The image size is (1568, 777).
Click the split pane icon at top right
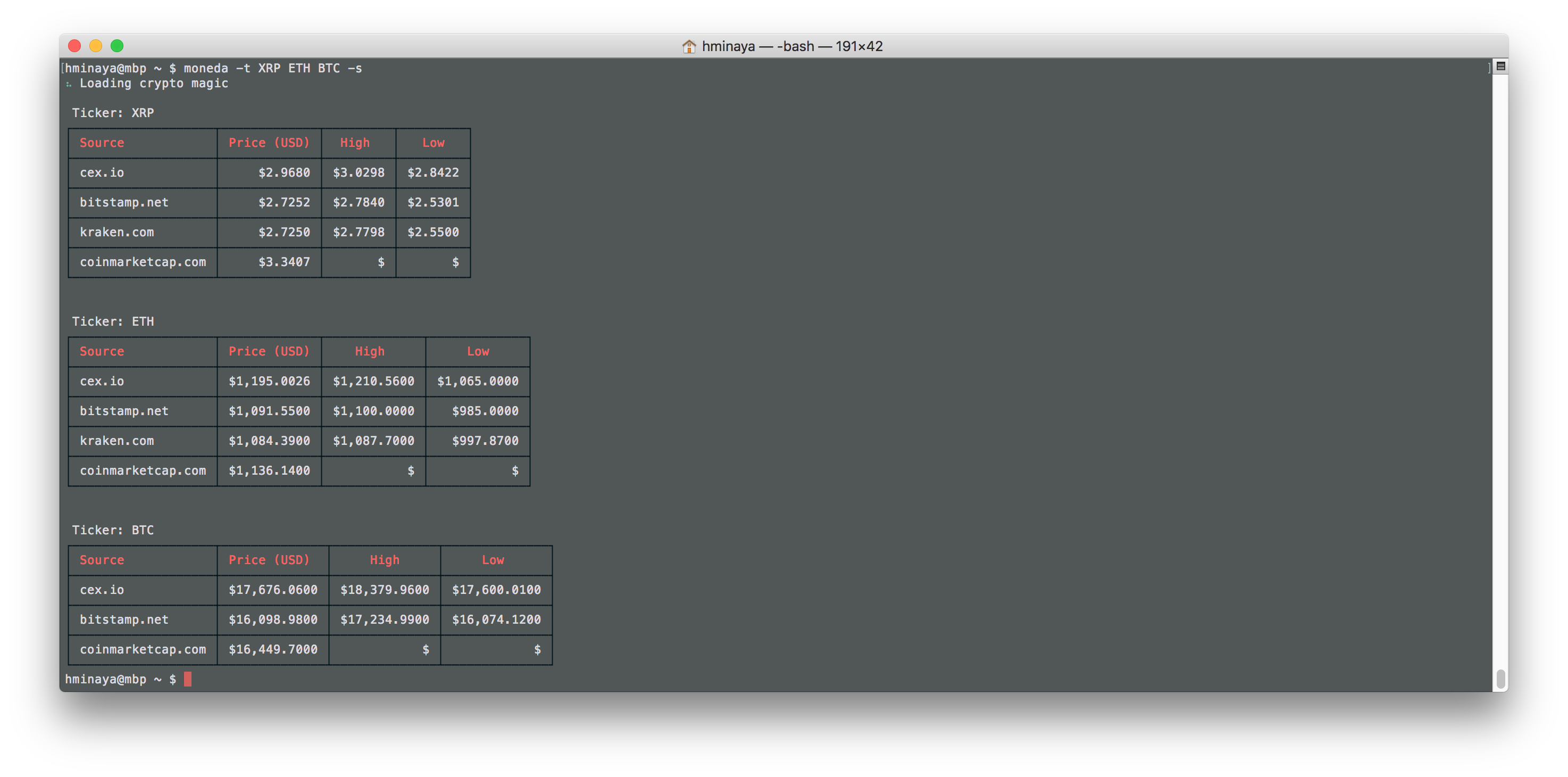pos(1500,67)
